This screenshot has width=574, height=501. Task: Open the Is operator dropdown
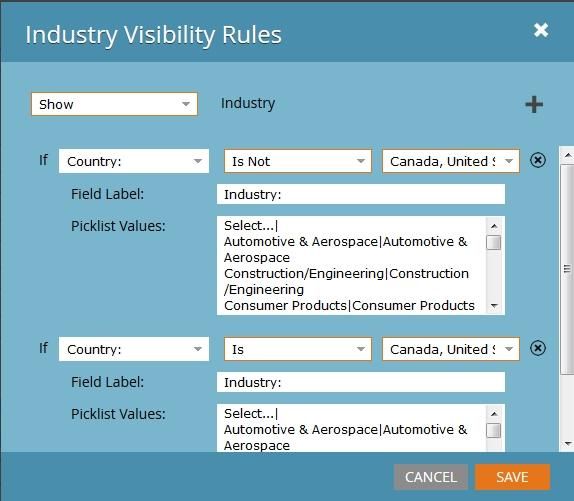(x=298, y=349)
